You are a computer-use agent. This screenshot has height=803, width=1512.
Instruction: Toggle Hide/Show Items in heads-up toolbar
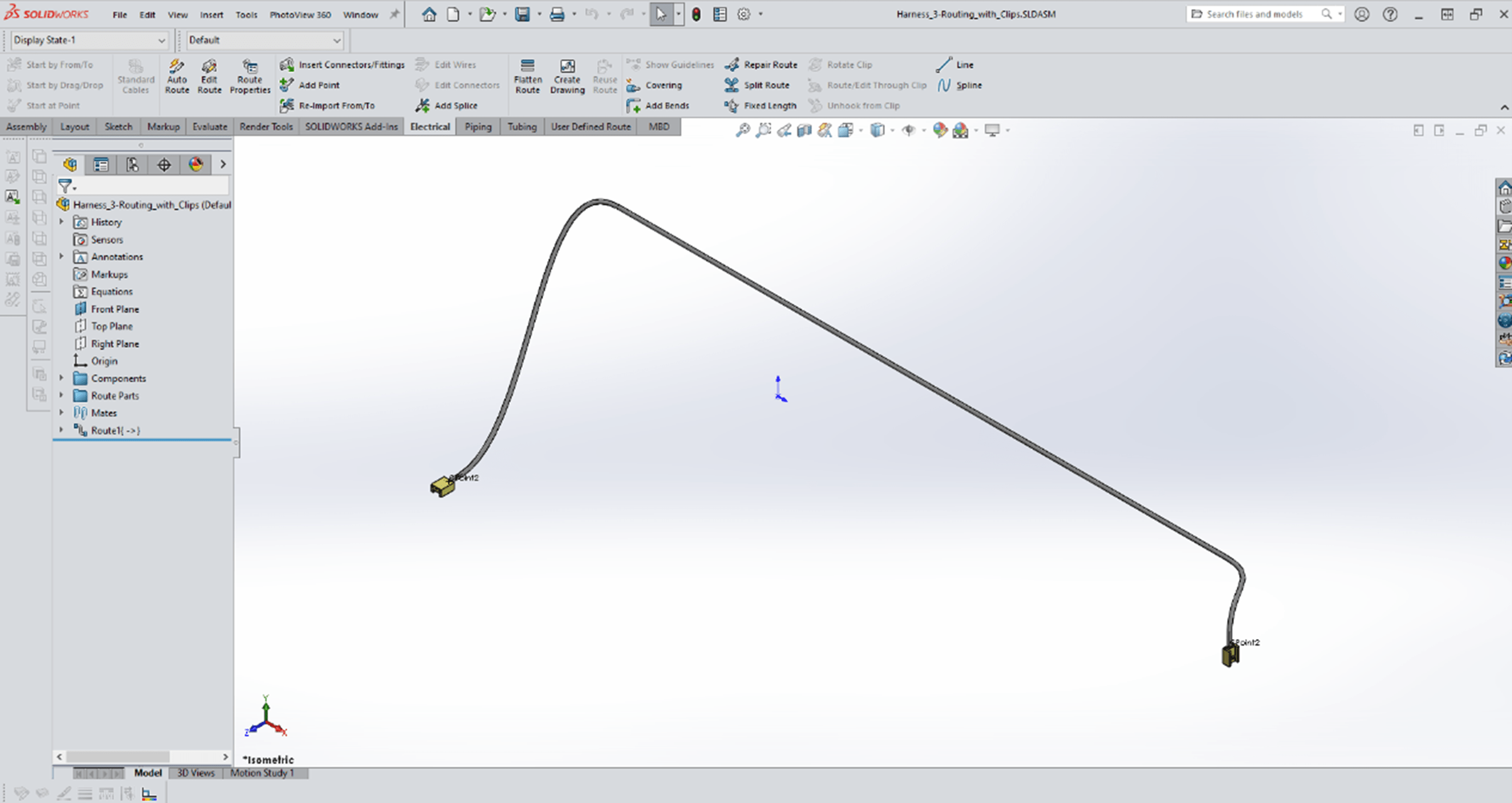pos(909,130)
